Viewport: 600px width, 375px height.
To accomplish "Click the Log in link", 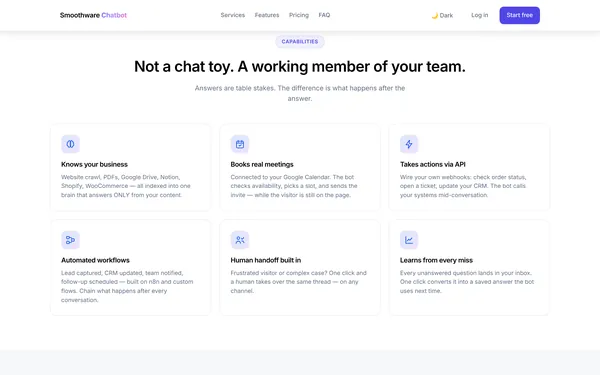I will coord(479,15).
